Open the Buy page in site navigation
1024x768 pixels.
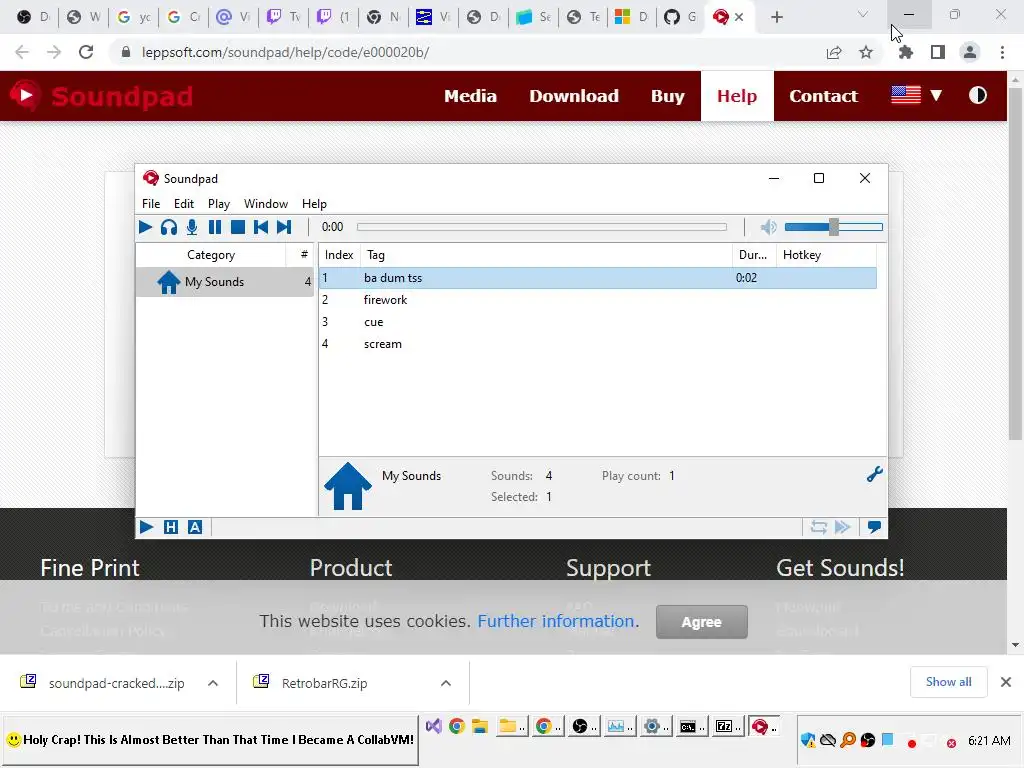(x=667, y=96)
